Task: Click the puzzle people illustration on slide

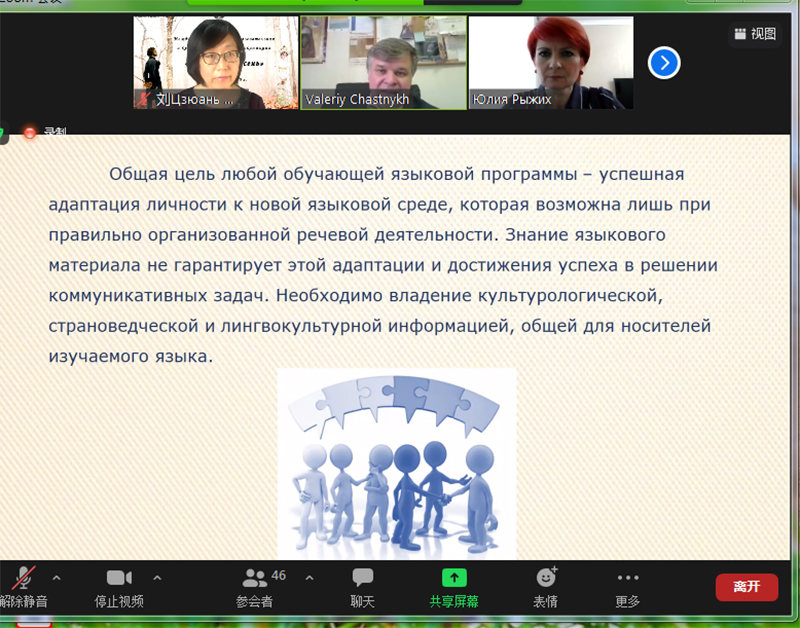Action: [x=396, y=463]
